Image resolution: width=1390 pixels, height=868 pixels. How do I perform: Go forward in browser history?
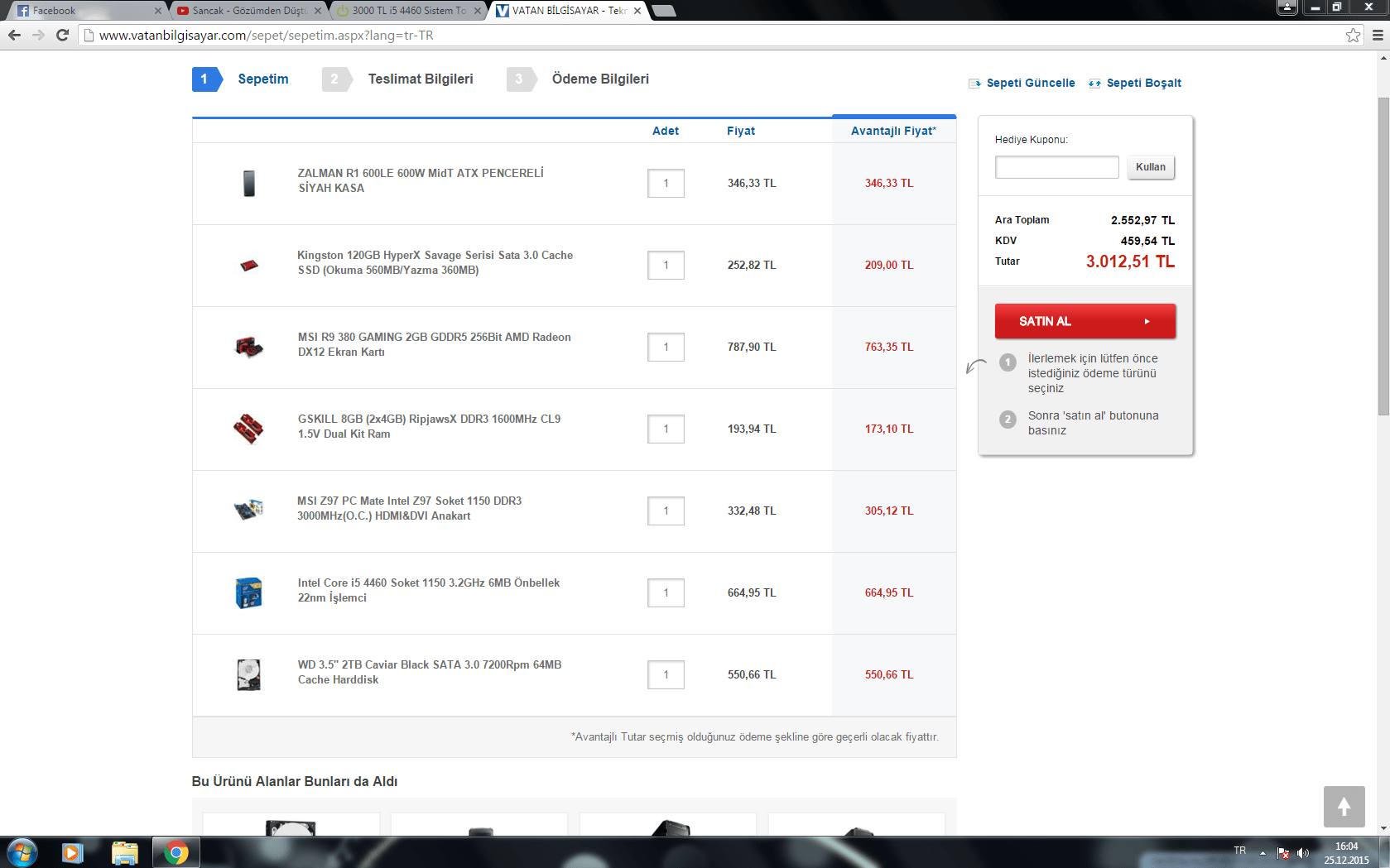coord(38,35)
